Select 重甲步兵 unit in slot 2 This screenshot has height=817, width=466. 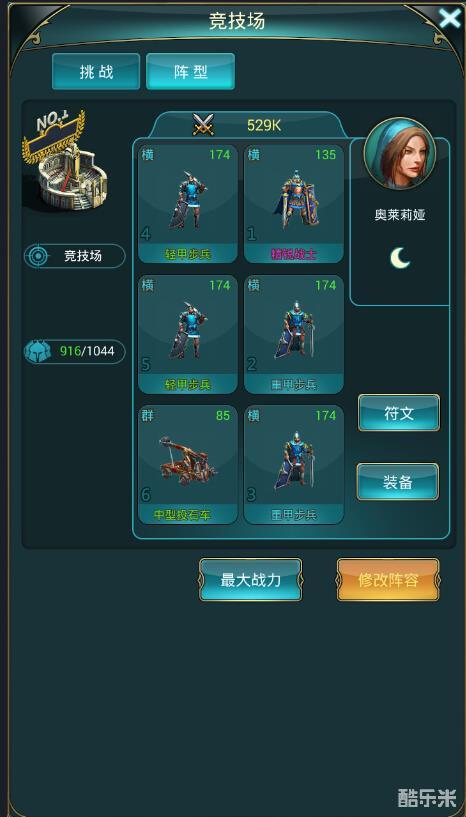pyautogui.click(x=294, y=335)
